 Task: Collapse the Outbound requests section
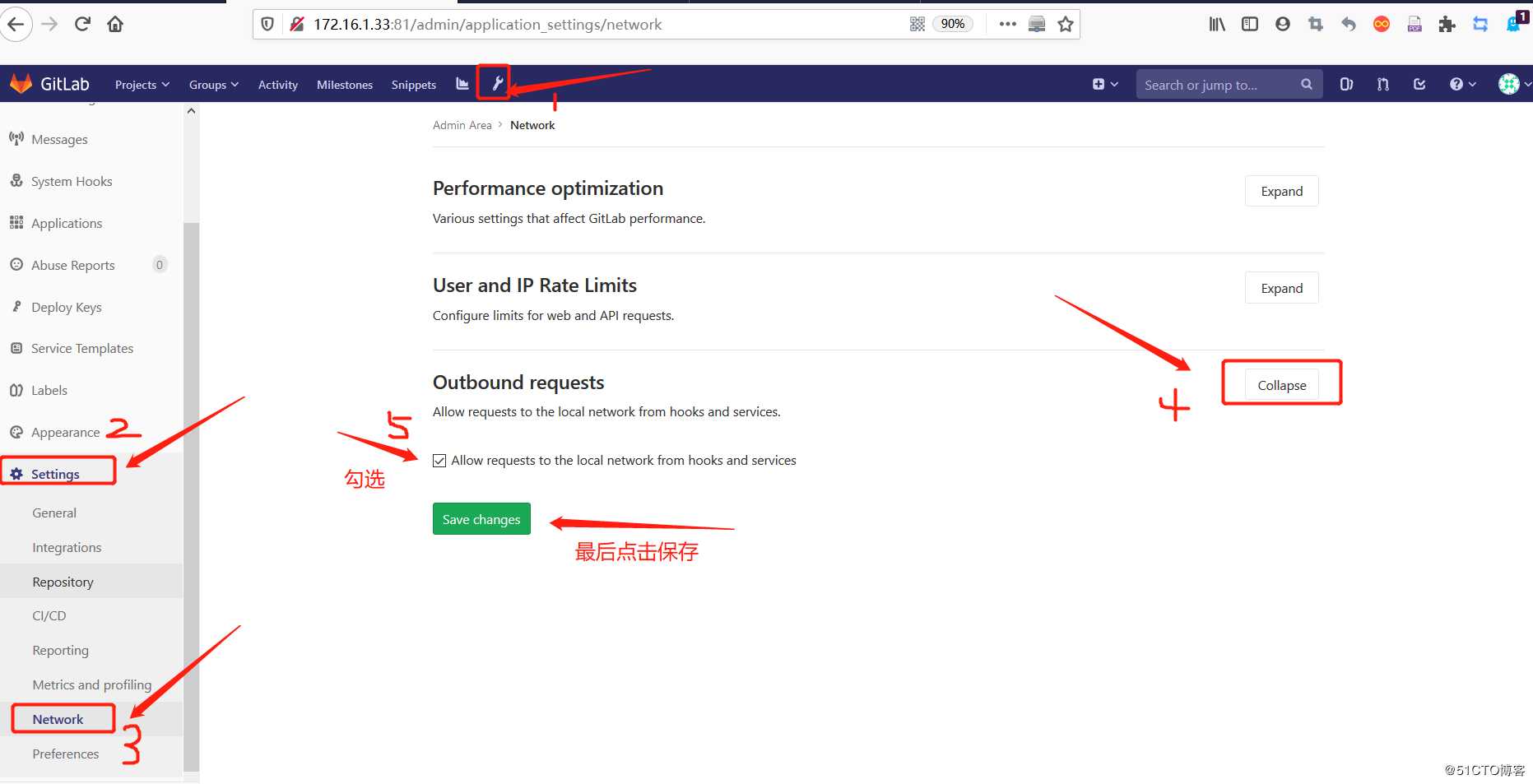coord(1281,385)
